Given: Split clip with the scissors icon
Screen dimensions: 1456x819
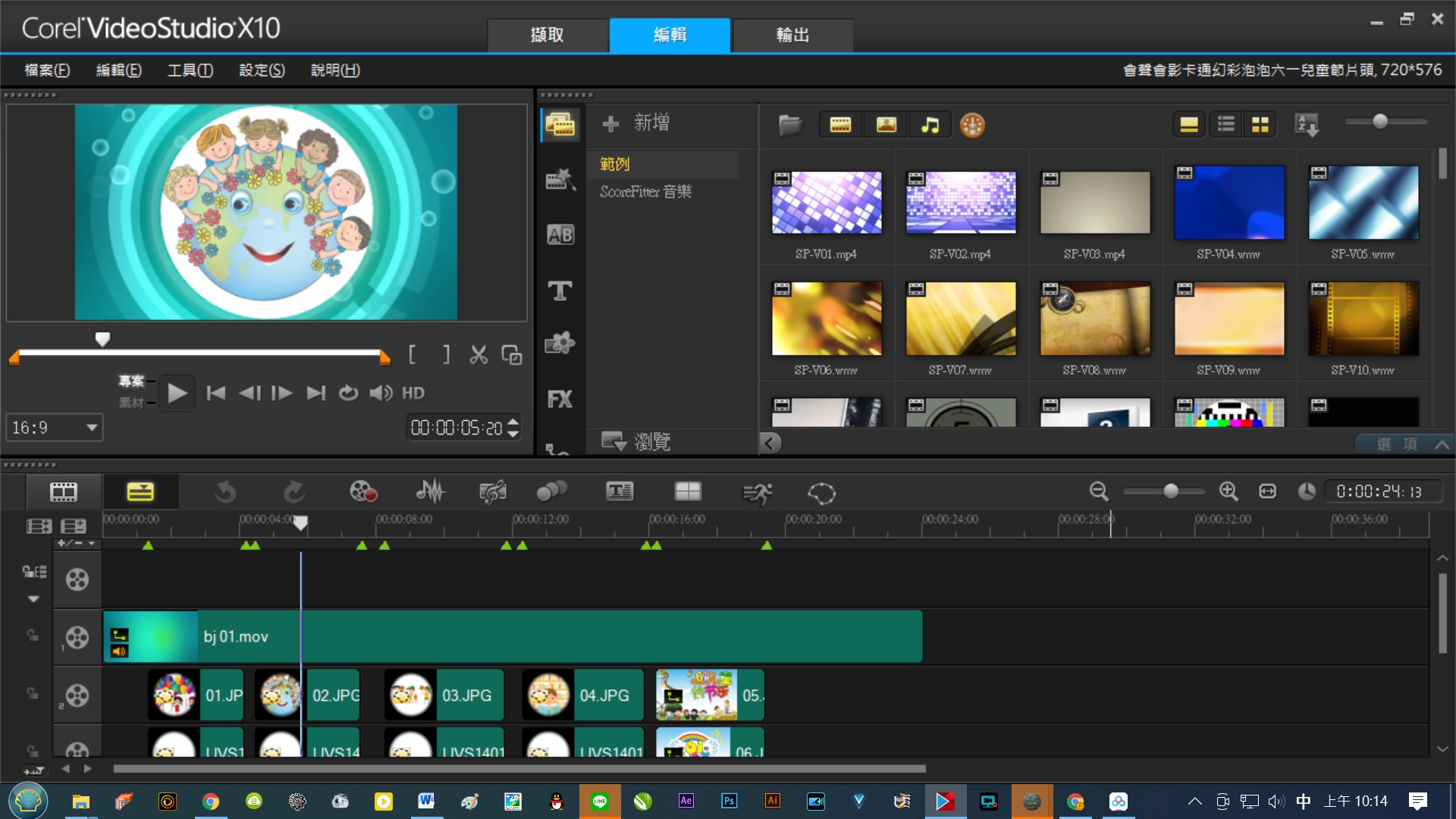Looking at the screenshot, I should pos(479,354).
